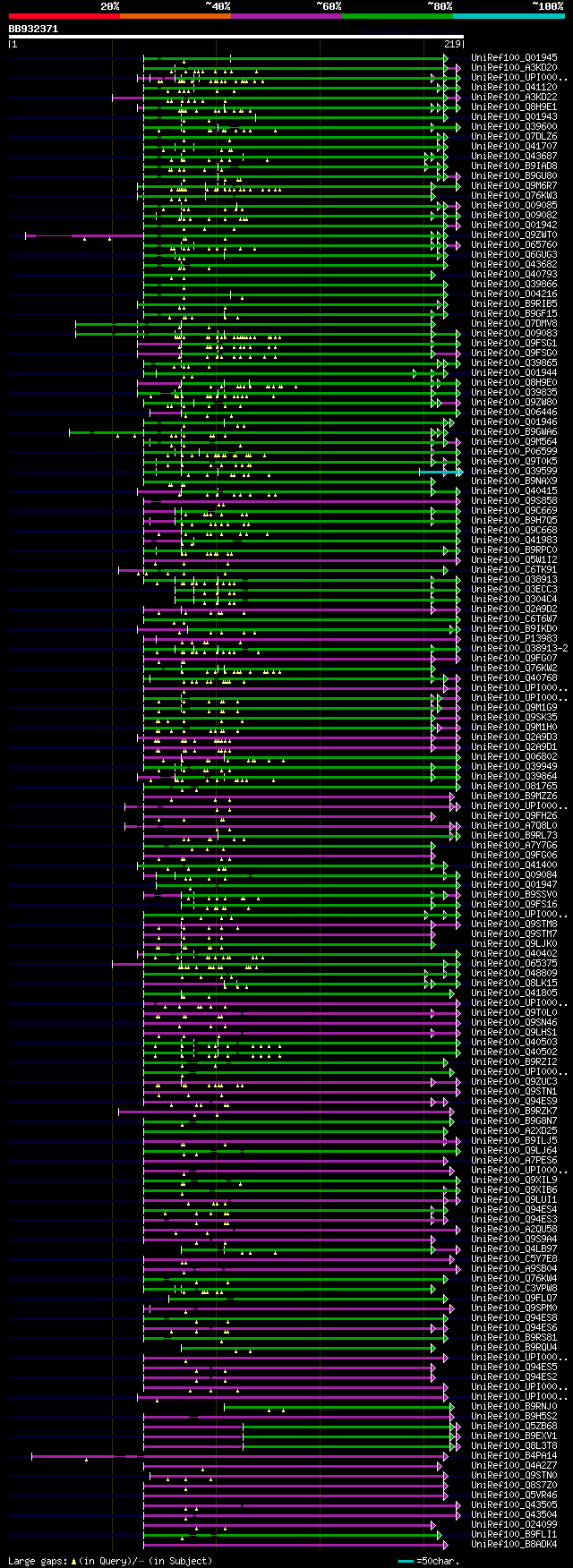The image size is (573, 1568).
Task: Click the orange ~40% legend color segment
Action: tap(175, 16)
